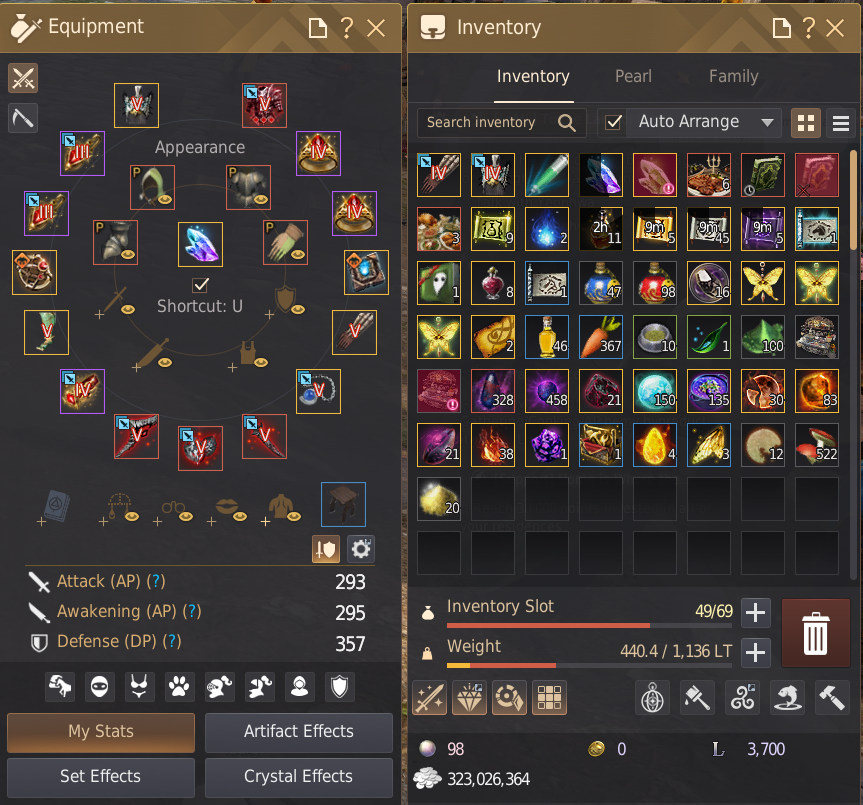This screenshot has height=805, width=863.
Task: Click the carrot item stack 367
Action: coord(601,337)
